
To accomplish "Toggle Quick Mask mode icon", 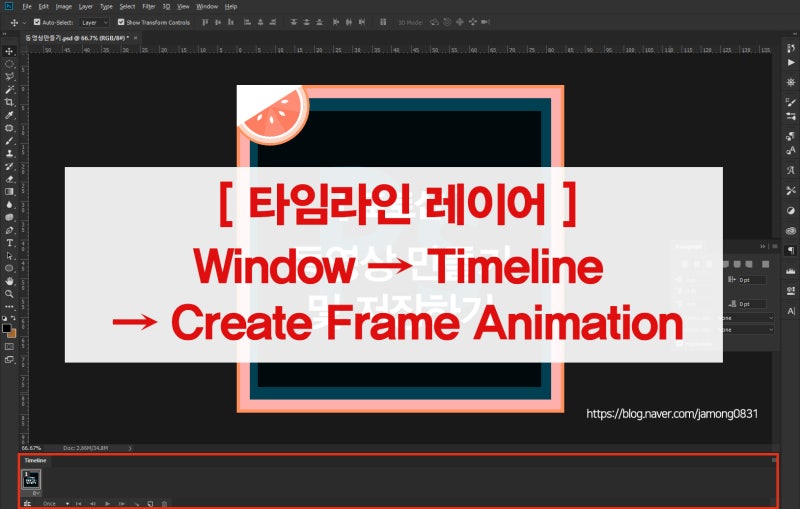I will (x=9, y=347).
